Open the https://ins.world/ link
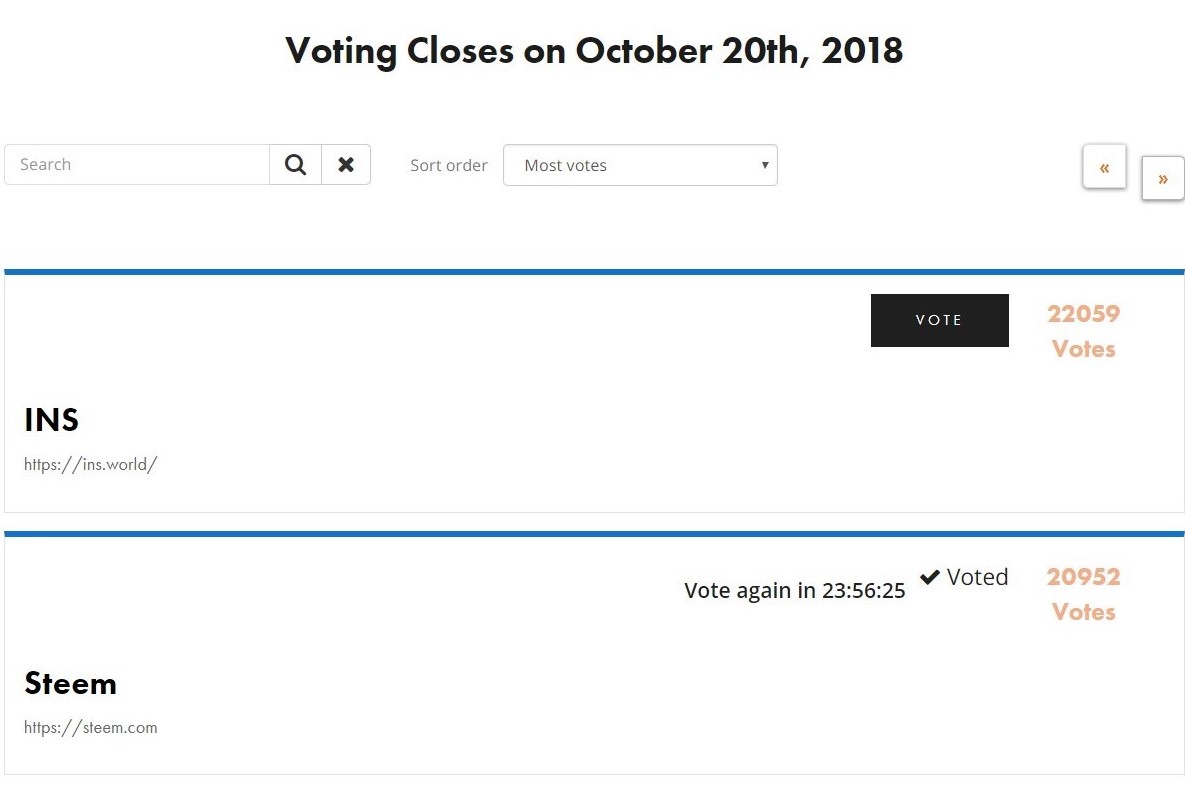 pyautogui.click(x=91, y=464)
